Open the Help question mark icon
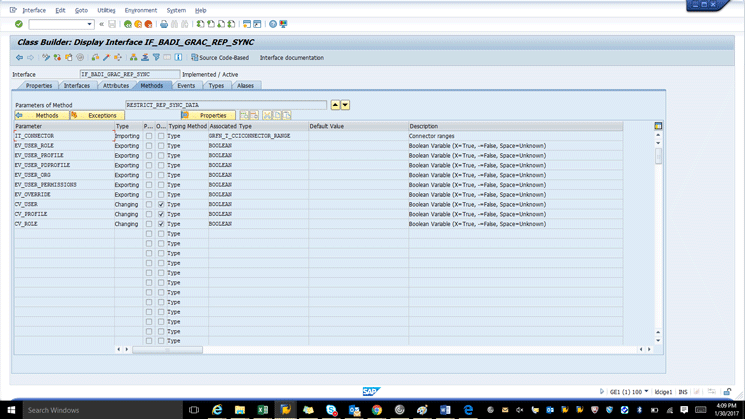745x419 pixels. pyautogui.click(x=273, y=24)
